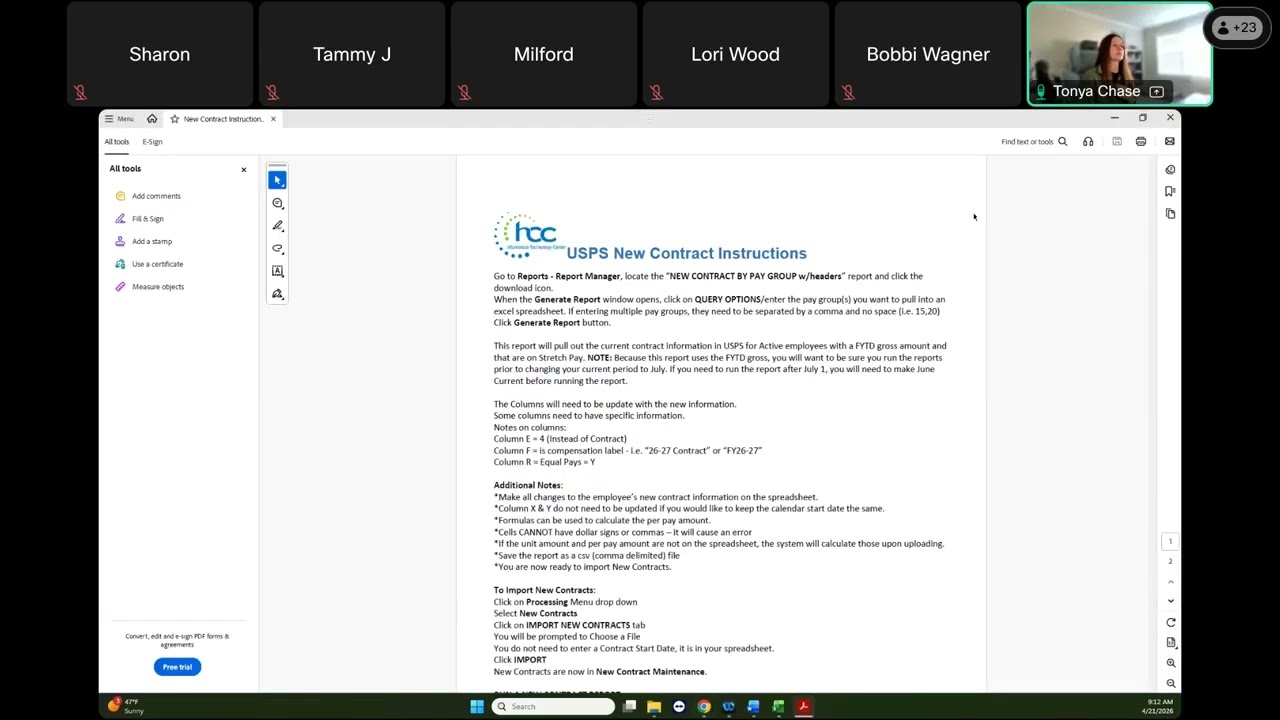Open the page thumbnails copy icon
This screenshot has width=1280, height=720.
tap(1171, 214)
